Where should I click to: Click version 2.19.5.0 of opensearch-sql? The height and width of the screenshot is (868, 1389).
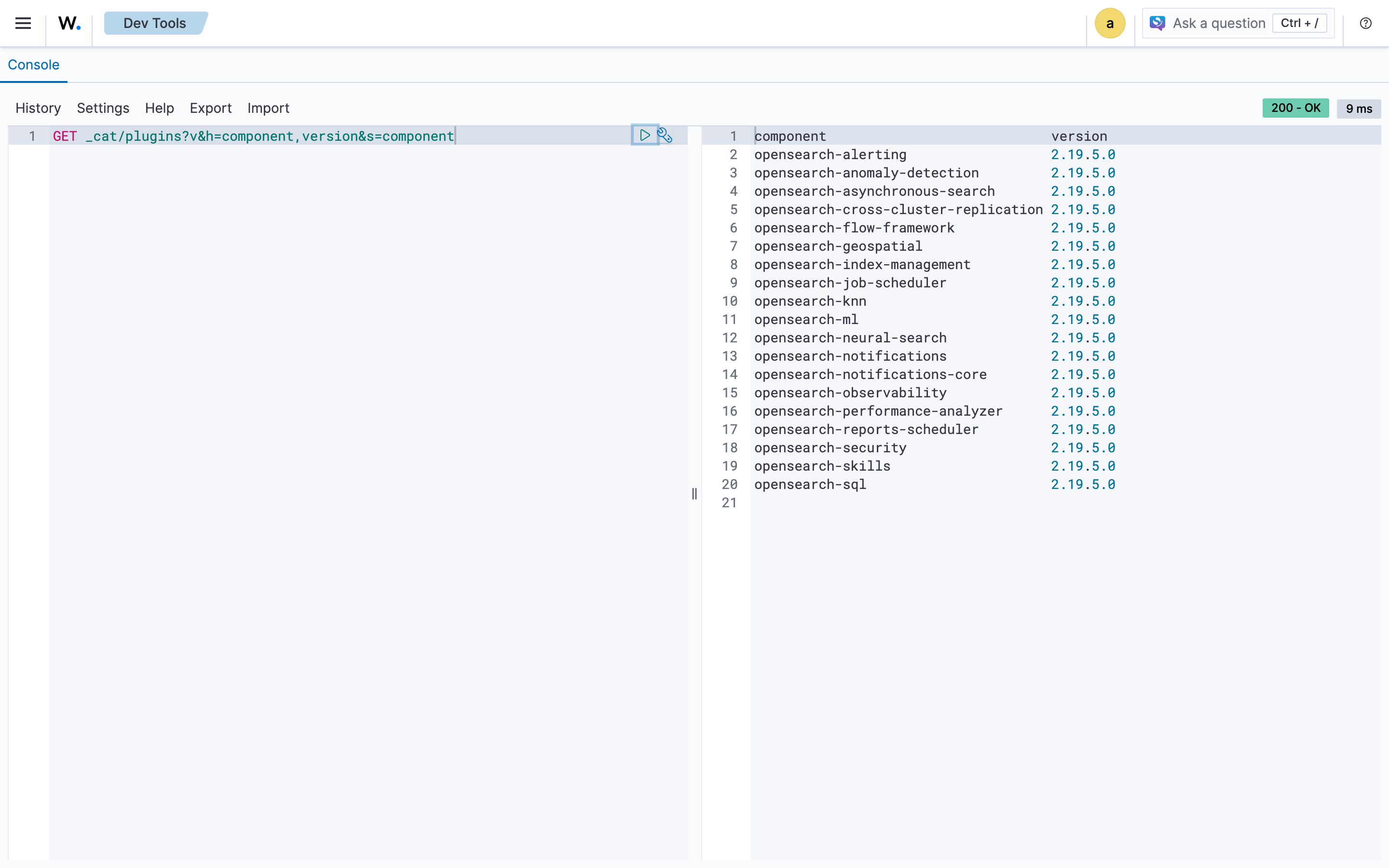1083,485
